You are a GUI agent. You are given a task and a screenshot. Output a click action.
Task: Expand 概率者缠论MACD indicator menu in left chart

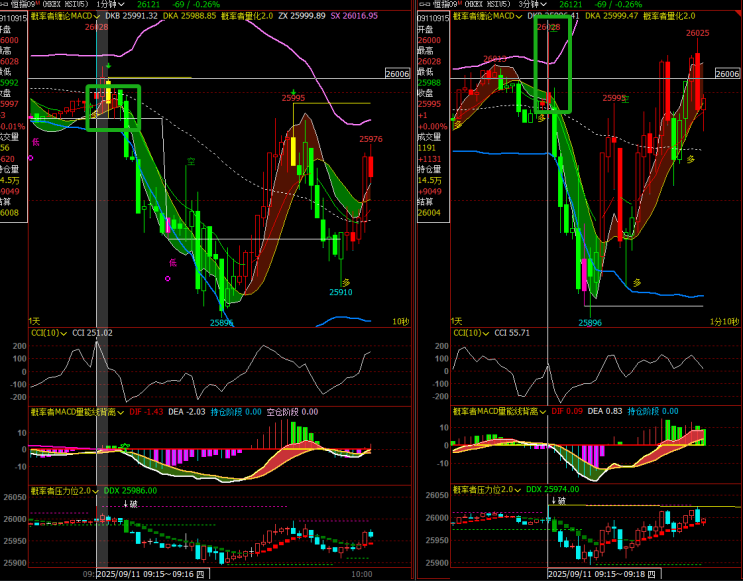coord(65,17)
